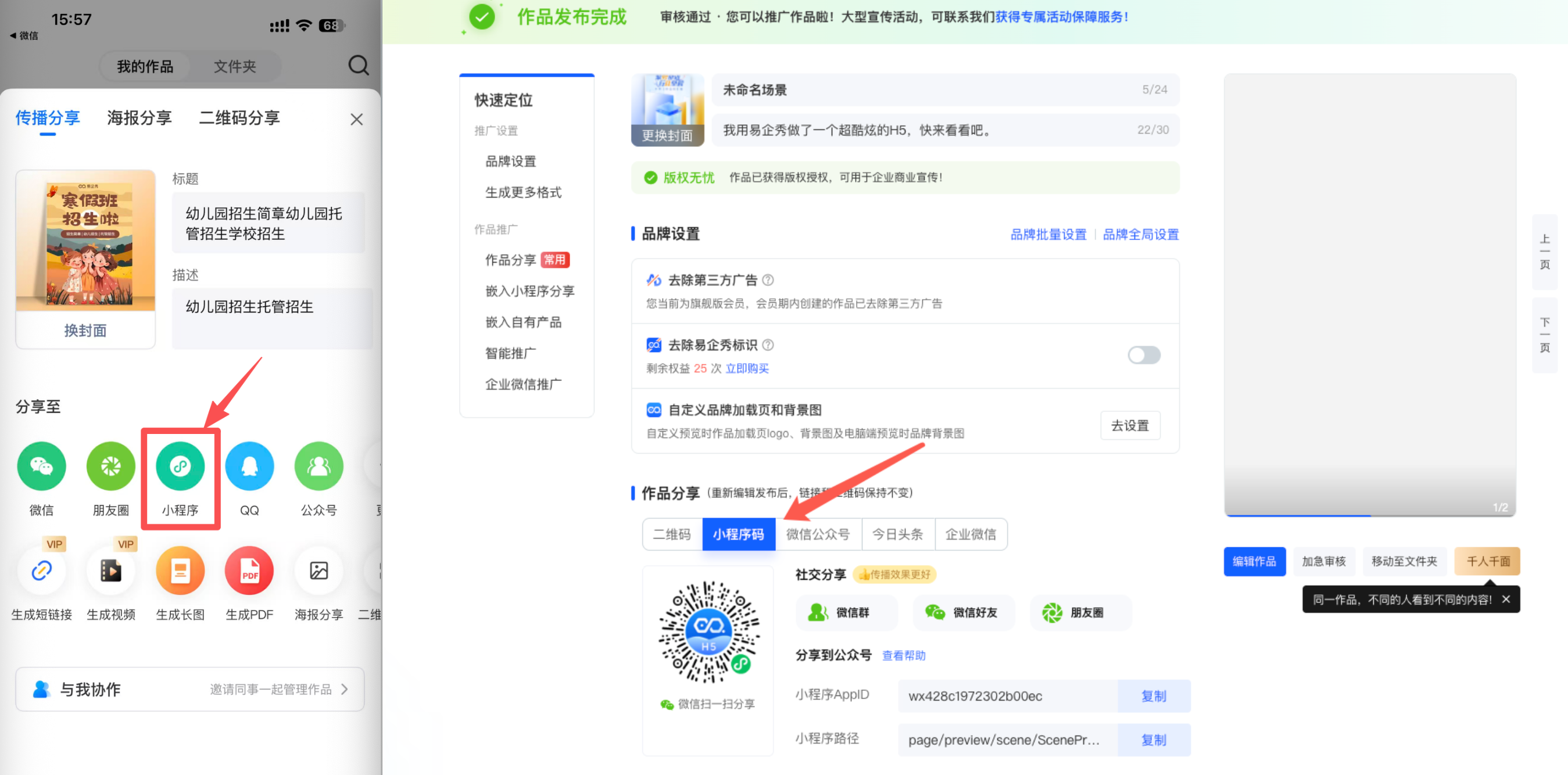The height and width of the screenshot is (775, 1568).
Task: Tap 生成长图 icon
Action: 180,571
